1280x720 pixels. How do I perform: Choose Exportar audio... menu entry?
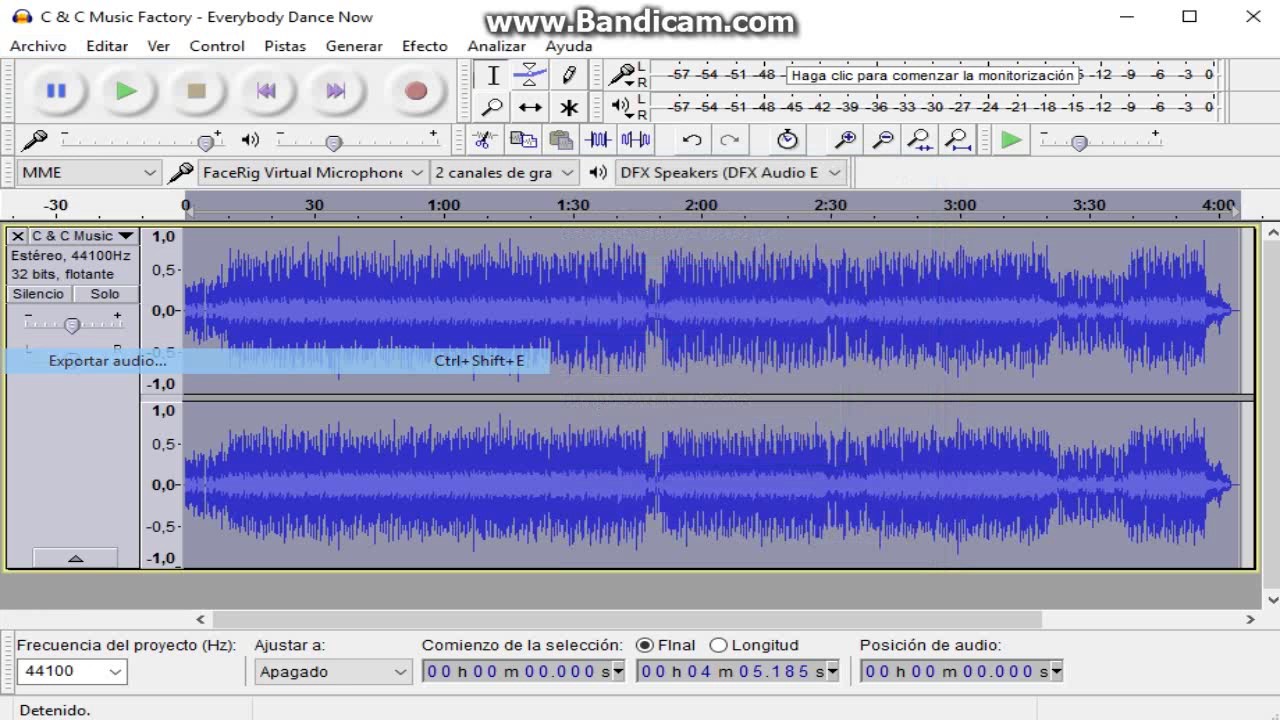(277, 361)
